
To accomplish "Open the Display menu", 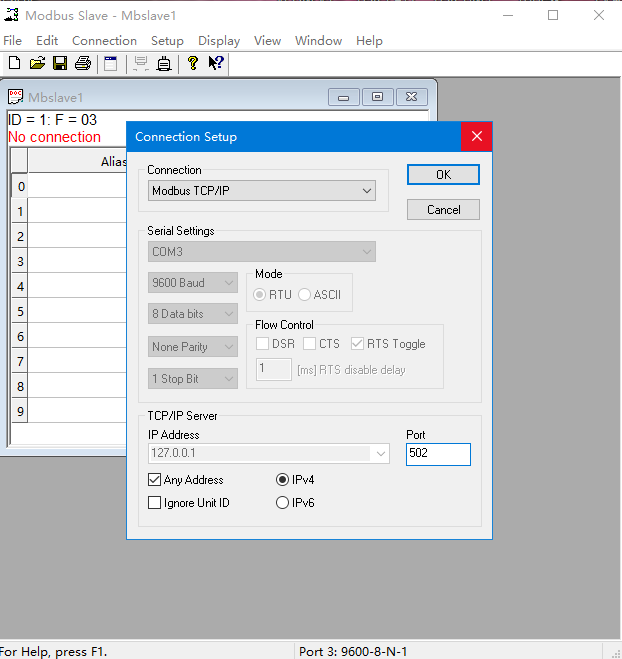I will [x=219, y=41].
